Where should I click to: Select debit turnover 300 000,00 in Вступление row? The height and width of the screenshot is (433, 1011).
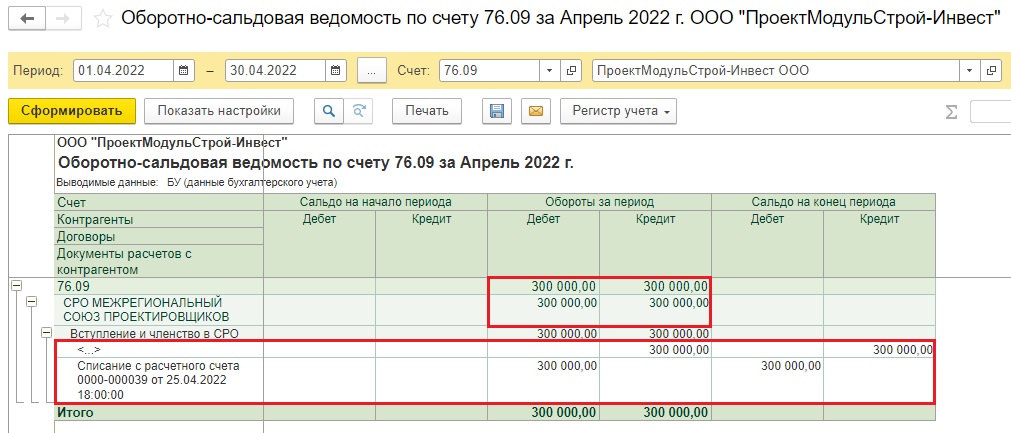544,334
